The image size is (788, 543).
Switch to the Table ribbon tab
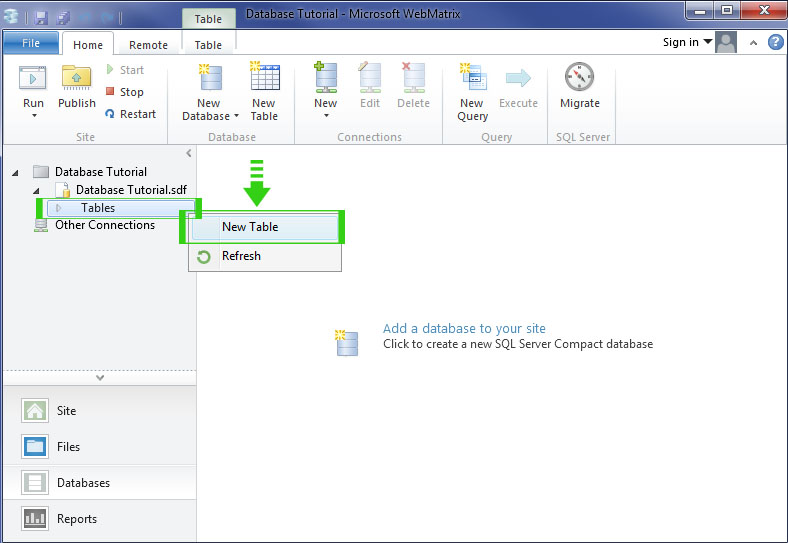pyautogui.click(x=208, y=45)
